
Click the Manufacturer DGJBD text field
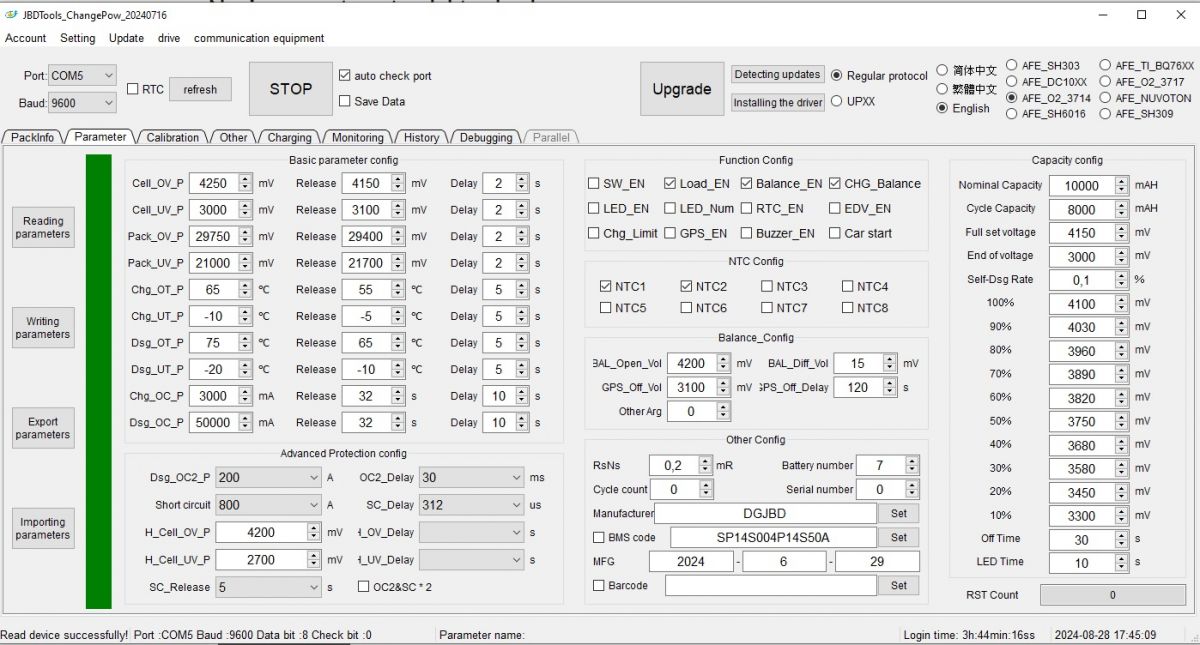(765, 513)
